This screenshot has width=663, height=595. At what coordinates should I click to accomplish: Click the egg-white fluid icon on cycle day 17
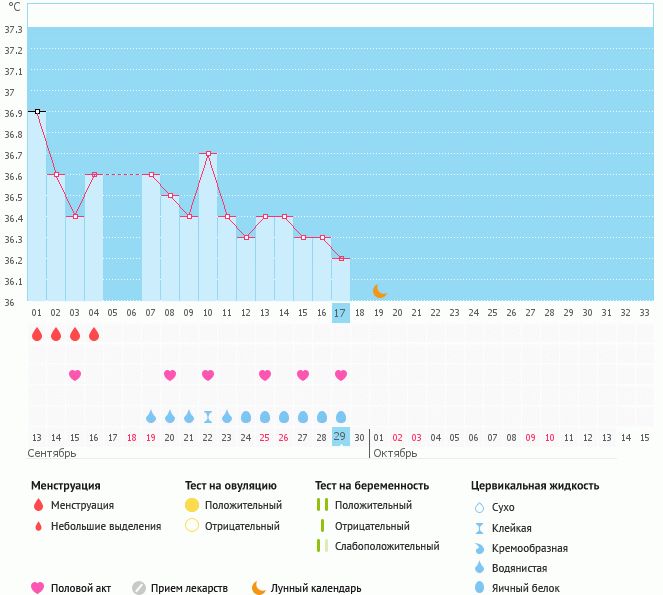(341, 416)
